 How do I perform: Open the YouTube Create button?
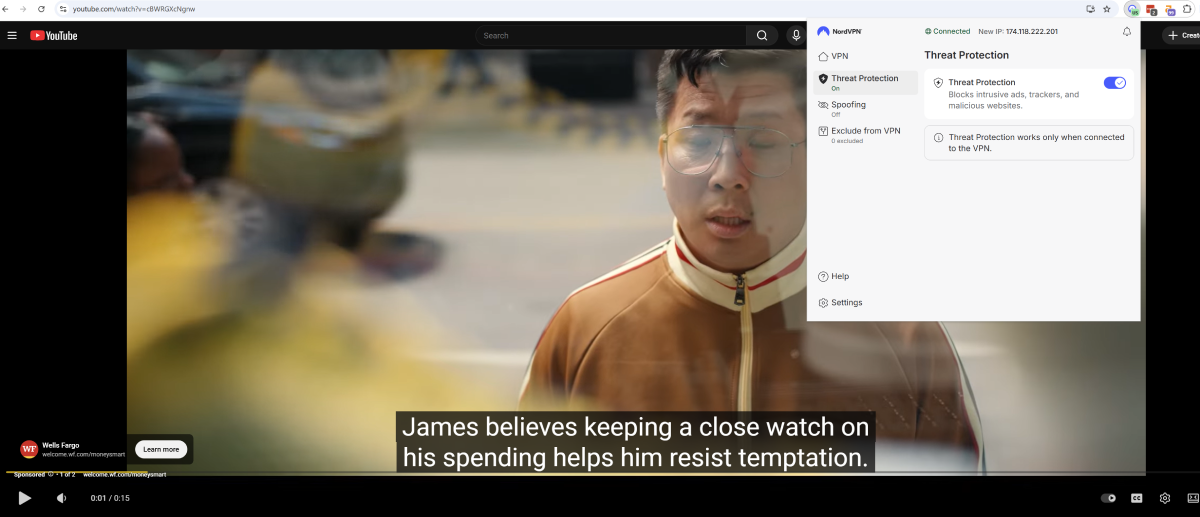tap(1182, 35)
